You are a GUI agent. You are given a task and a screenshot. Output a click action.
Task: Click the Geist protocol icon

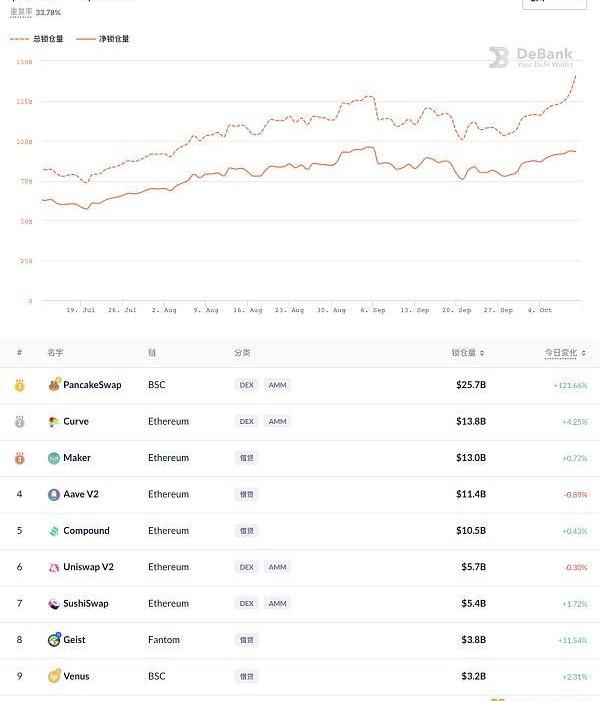54,640
